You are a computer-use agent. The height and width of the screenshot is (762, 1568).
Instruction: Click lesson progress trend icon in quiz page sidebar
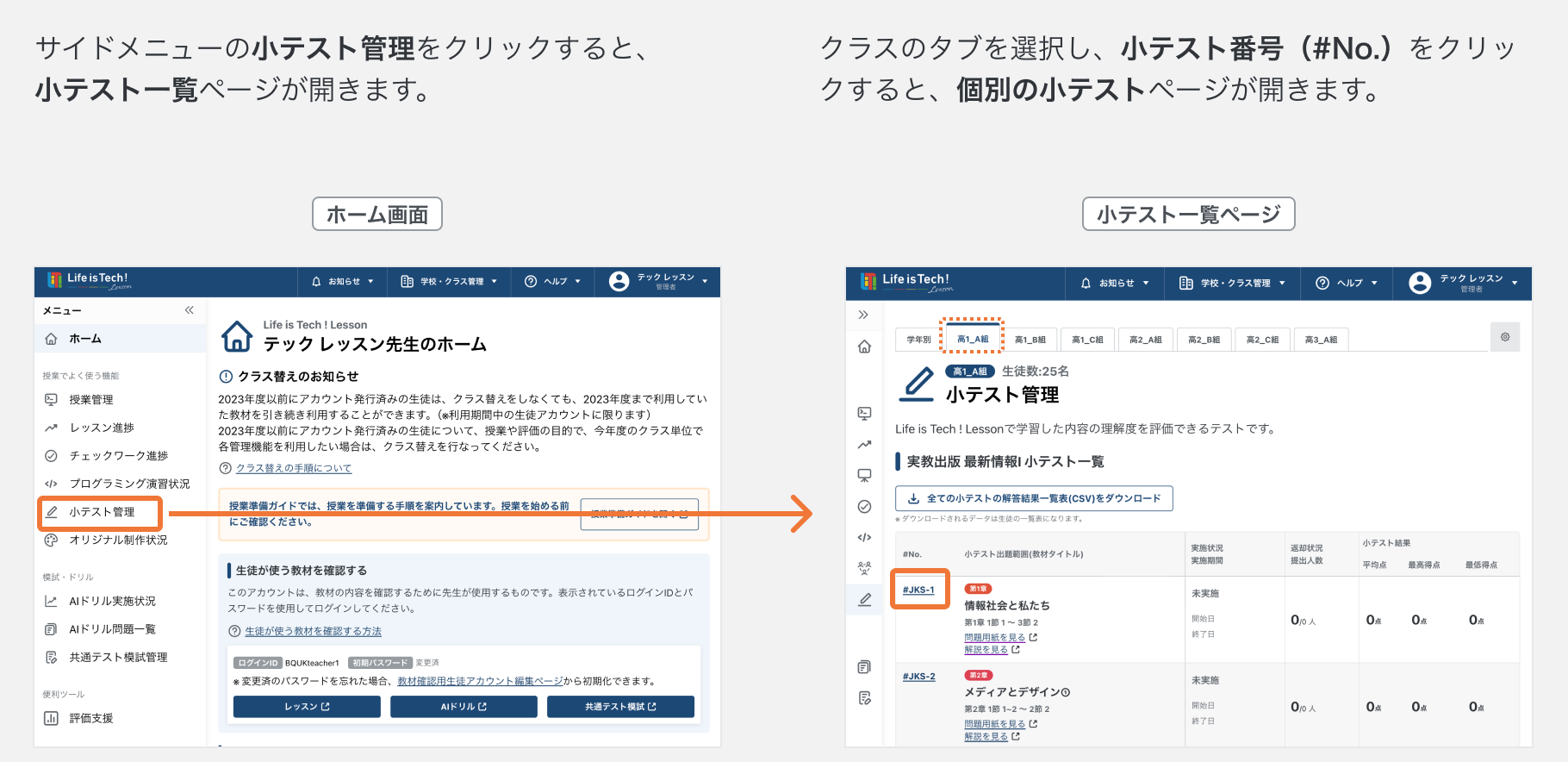click(x=864, y=445)
